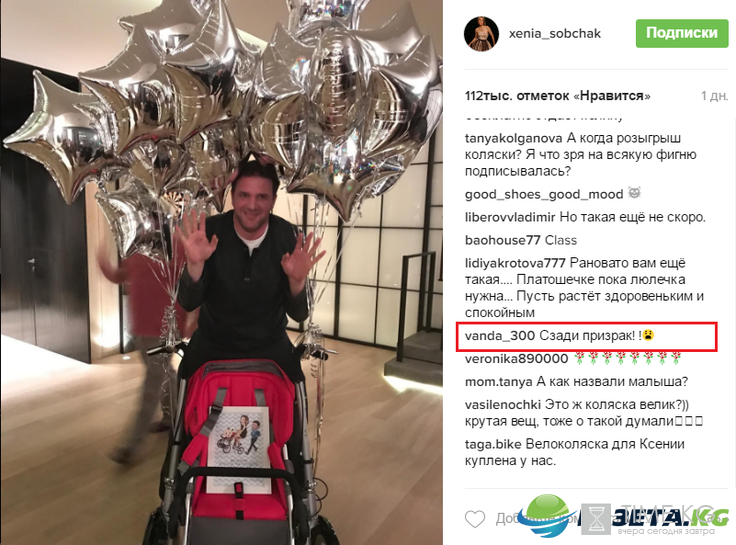Click the heart like icon
The image size is (736, 545).
475,519
